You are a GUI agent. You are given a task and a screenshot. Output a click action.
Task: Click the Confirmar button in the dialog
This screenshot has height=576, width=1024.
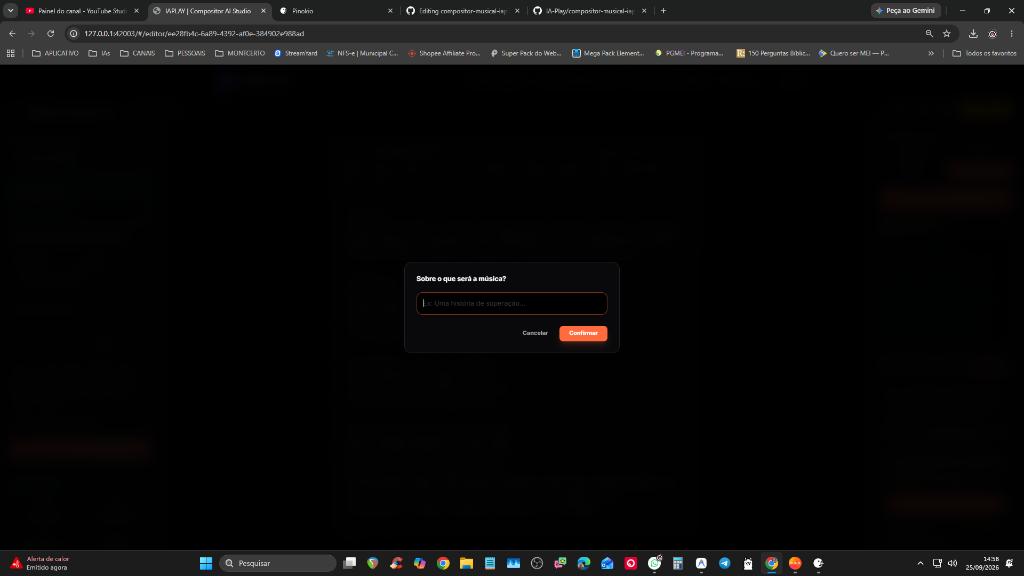[x=583, y=333]
